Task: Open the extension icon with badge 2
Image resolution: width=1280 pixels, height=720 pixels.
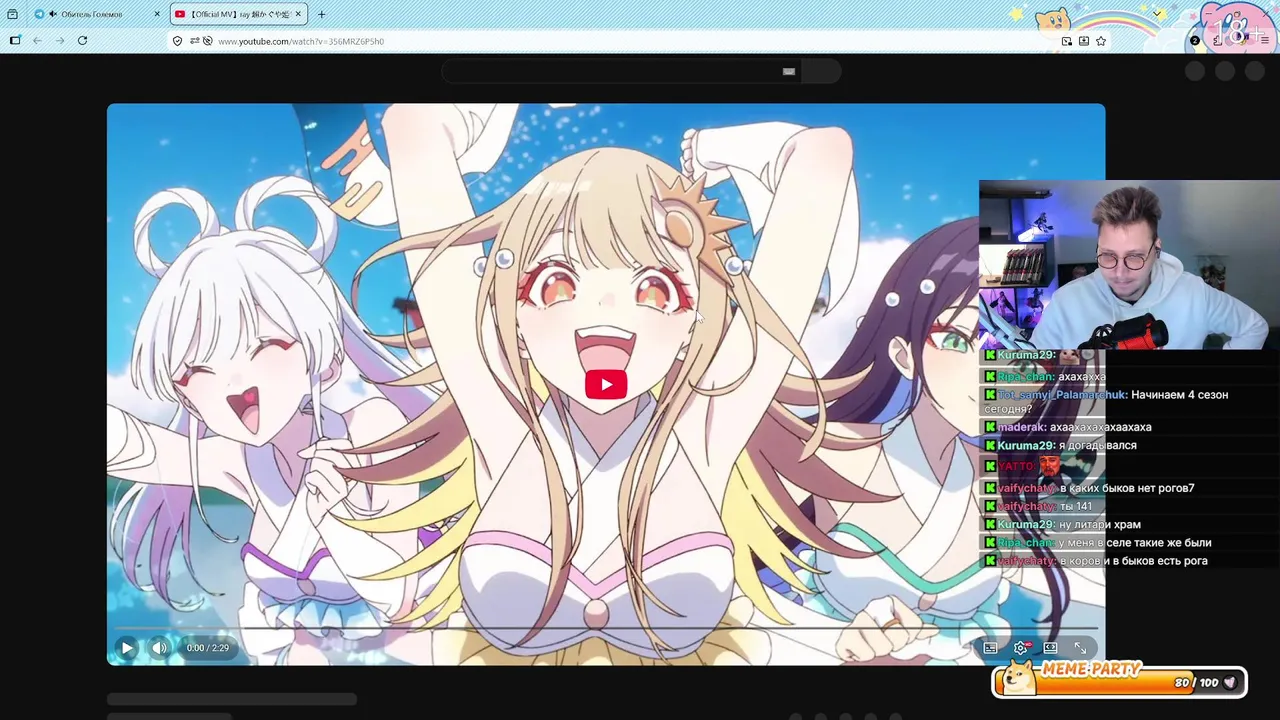Action: click(x=1195, y=41)
